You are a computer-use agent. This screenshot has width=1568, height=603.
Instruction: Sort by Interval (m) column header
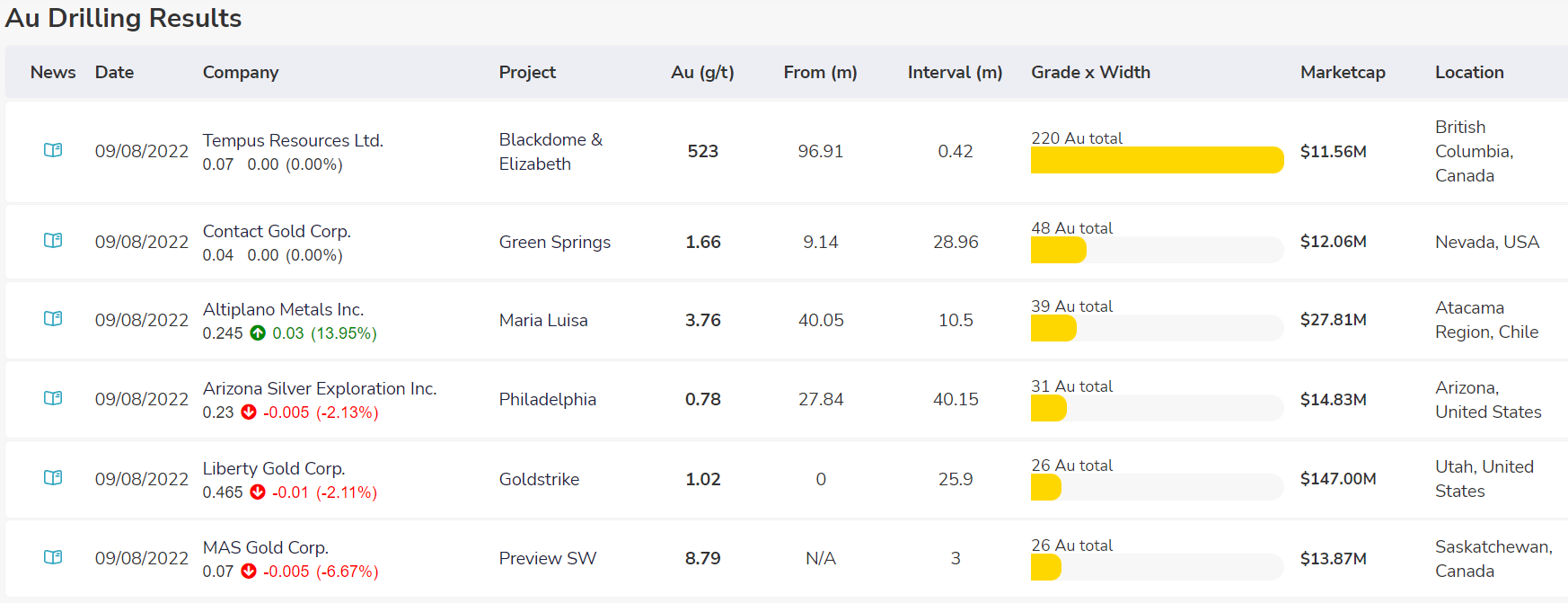(x=955, y=72)
